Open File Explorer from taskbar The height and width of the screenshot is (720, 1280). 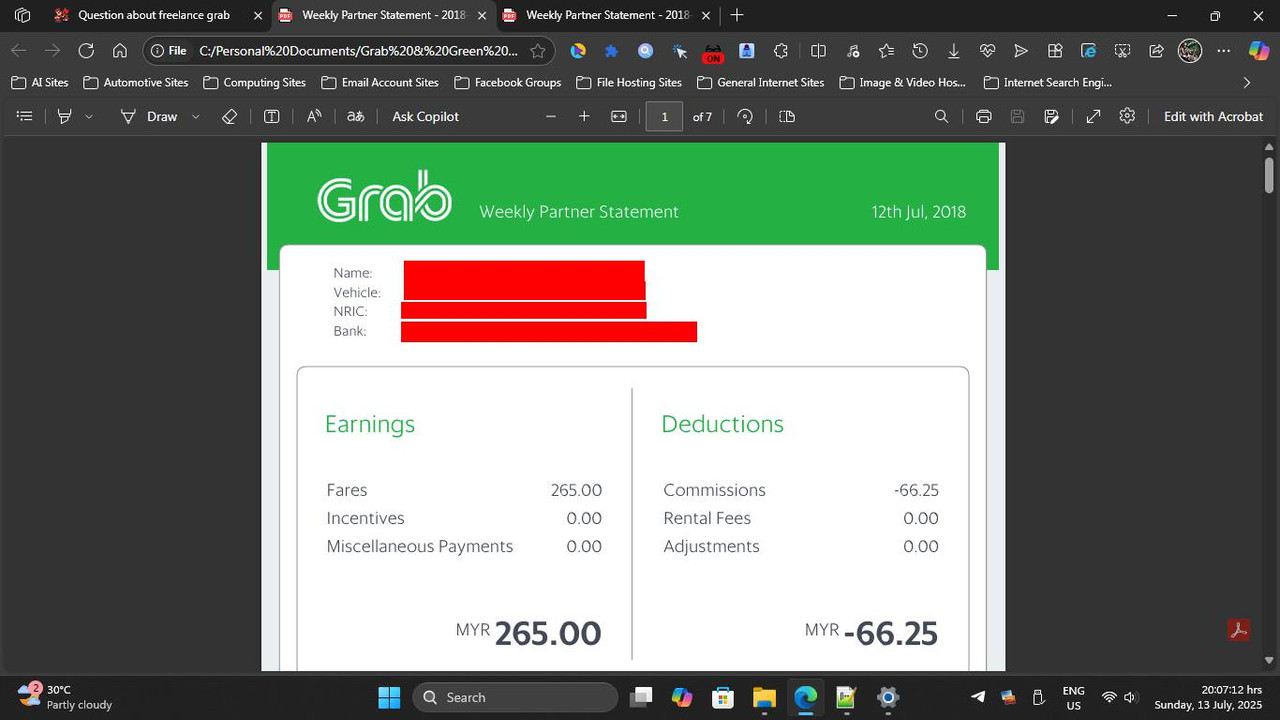[x=764, y=697]
